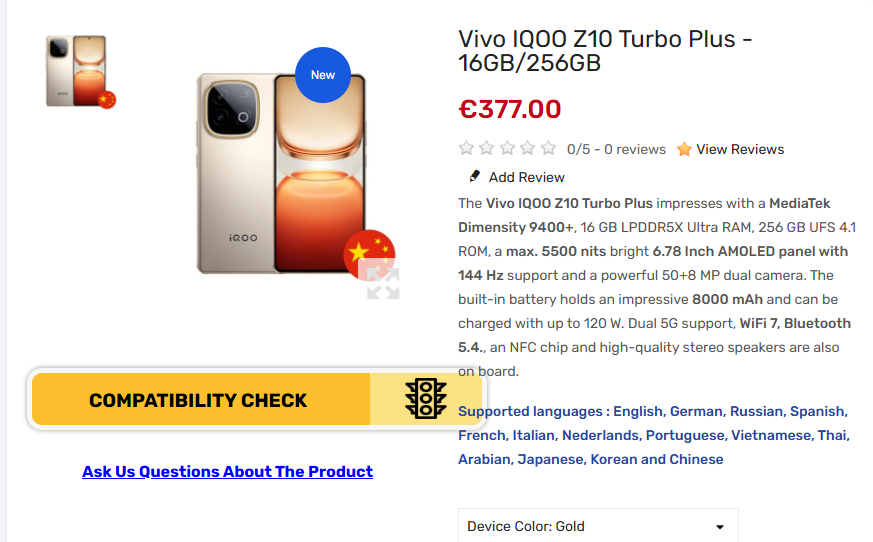The image size is (873, 542).
Task: Open the Device Color dropdown
Action: (x=597, y=526)
